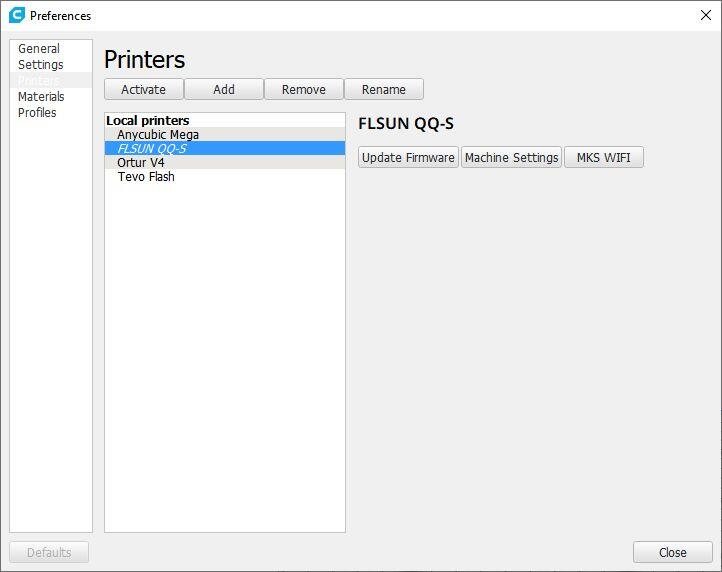The image size is (722, 572).
Task: Close the Preferences window with the X
Action: click(705, 15)
